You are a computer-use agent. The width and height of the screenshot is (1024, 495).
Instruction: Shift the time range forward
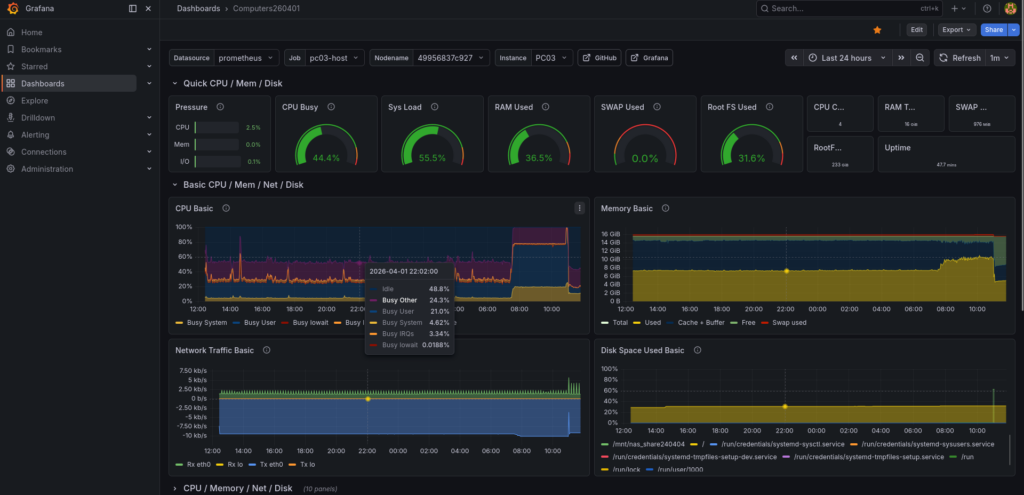[x=901, y=58]
